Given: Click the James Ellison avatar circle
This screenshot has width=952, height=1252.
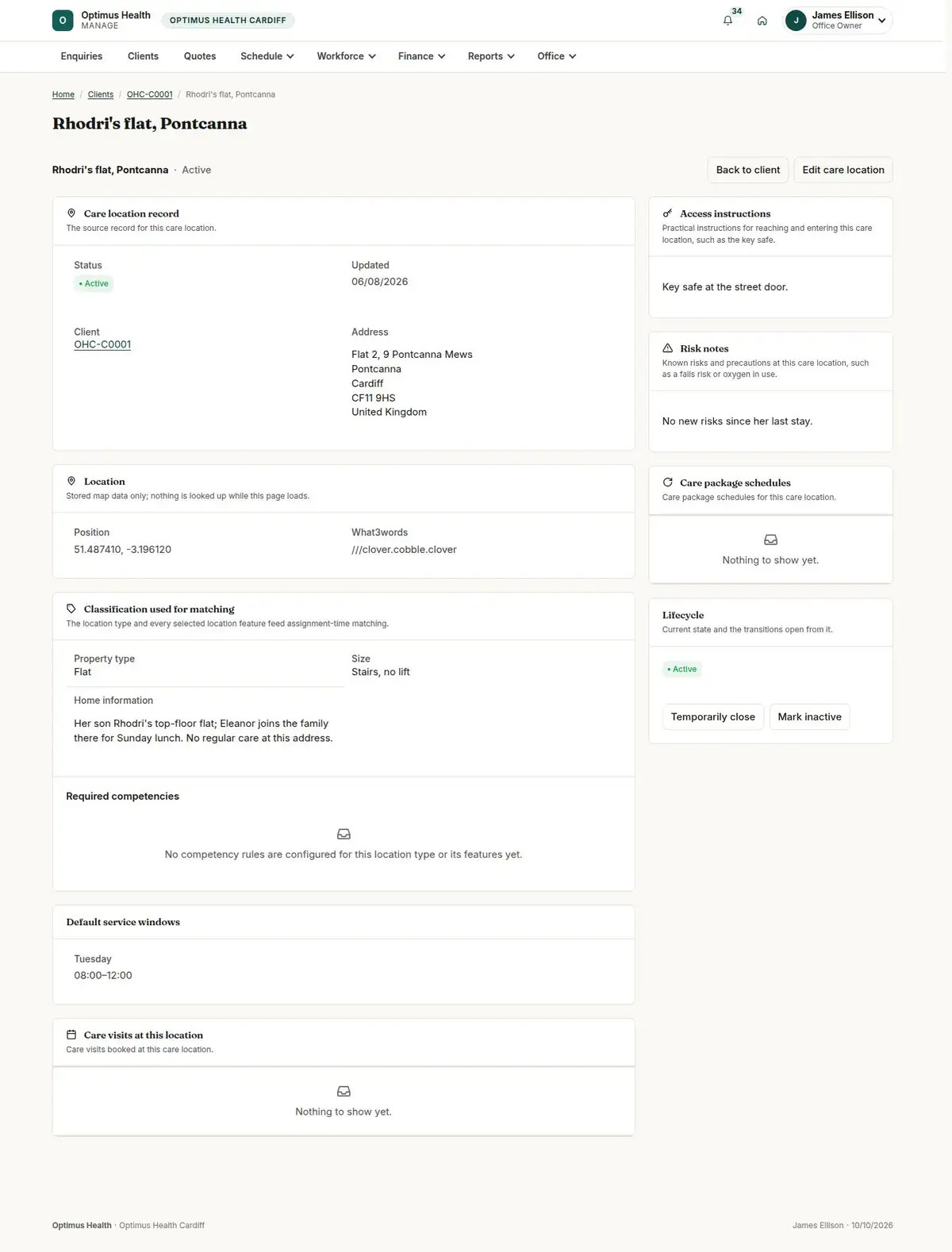Looking at the screenshot, I should [x=796, y=21].
